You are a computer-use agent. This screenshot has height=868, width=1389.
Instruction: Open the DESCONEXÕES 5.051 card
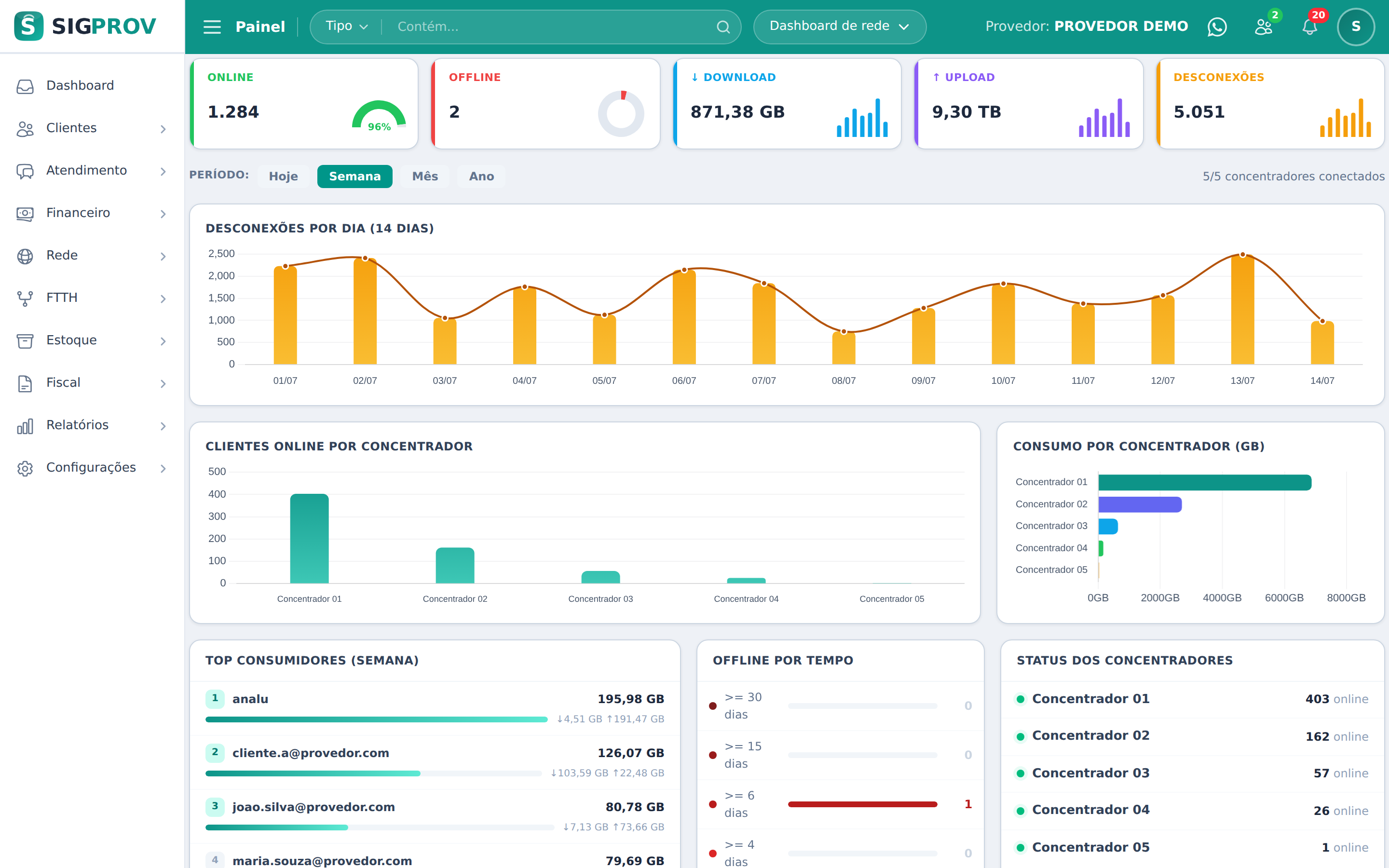click(x=1270, y=103)
